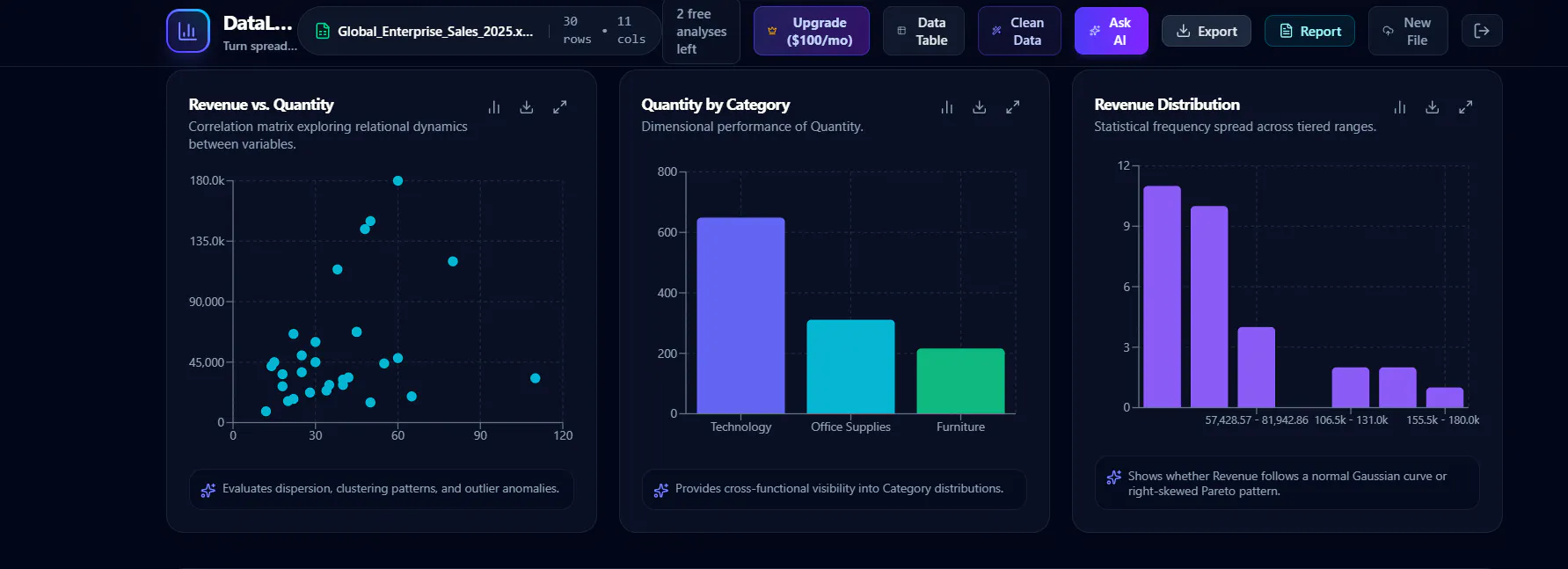Export the analysis
The image size is (1568, 569).
[1206, 31]
